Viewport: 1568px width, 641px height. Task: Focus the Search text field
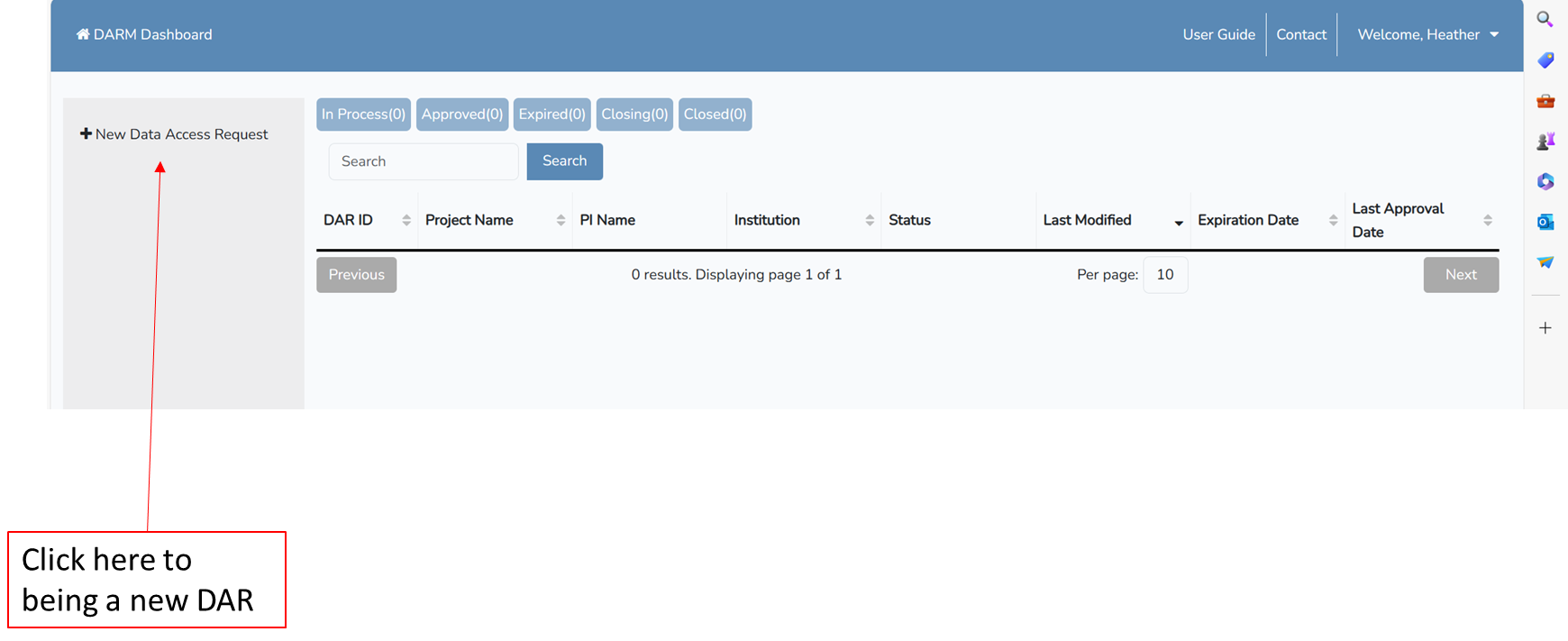[423, 161]
